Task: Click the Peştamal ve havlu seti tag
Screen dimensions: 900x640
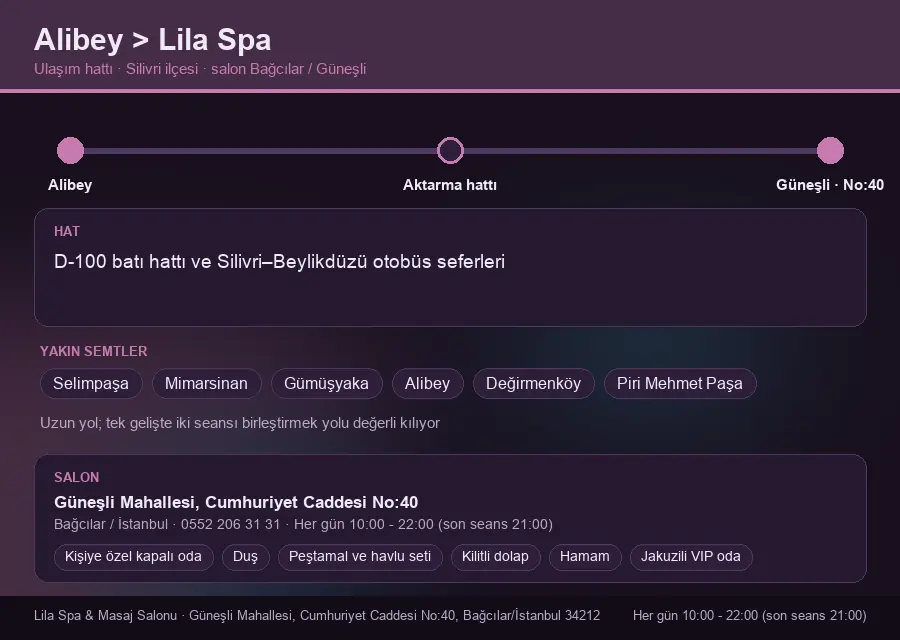Action: tap(360, 557)
